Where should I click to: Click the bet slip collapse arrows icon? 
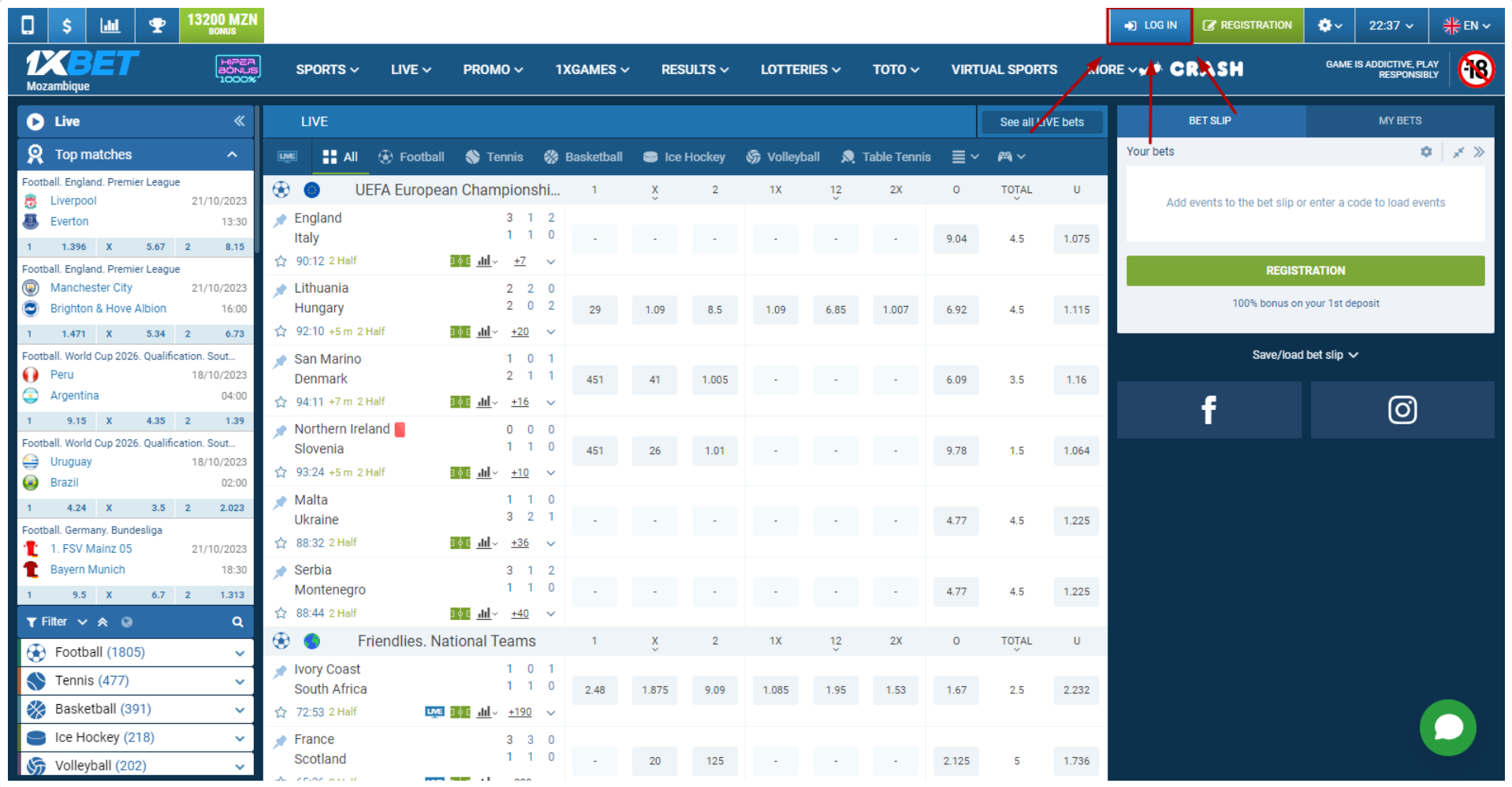[1458, 152]
